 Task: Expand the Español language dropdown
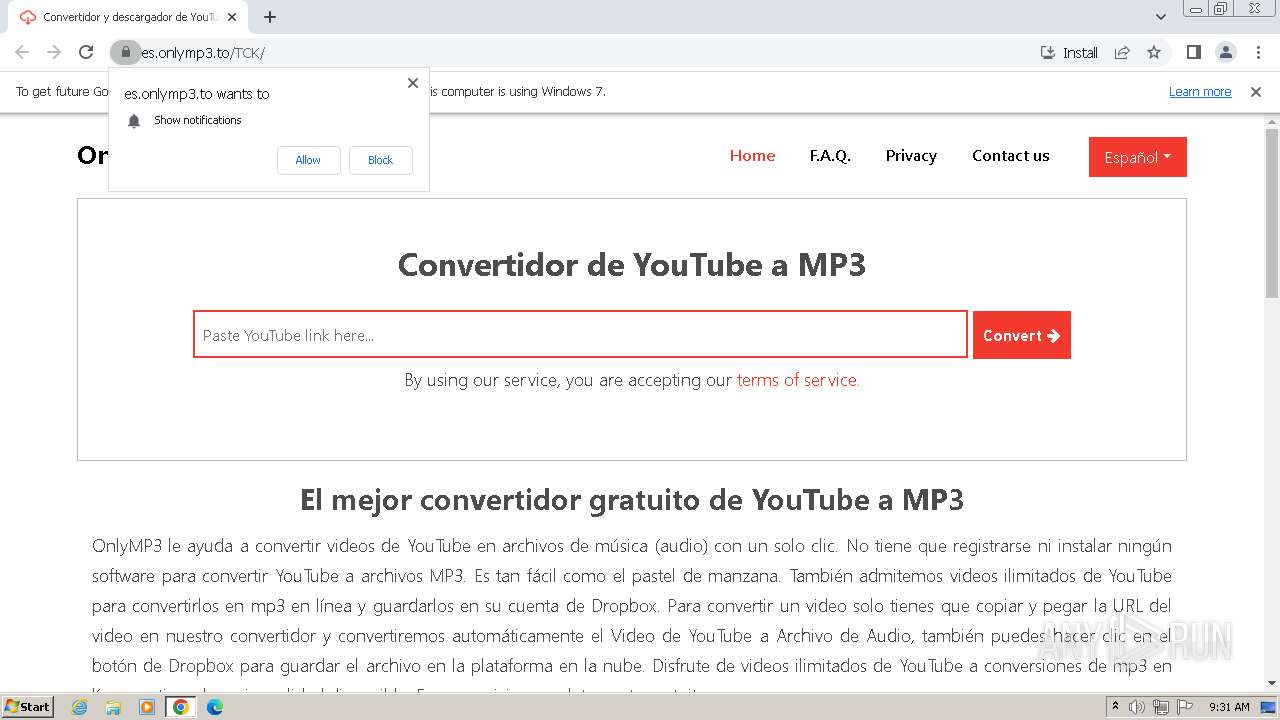(x=1138, y=157)
